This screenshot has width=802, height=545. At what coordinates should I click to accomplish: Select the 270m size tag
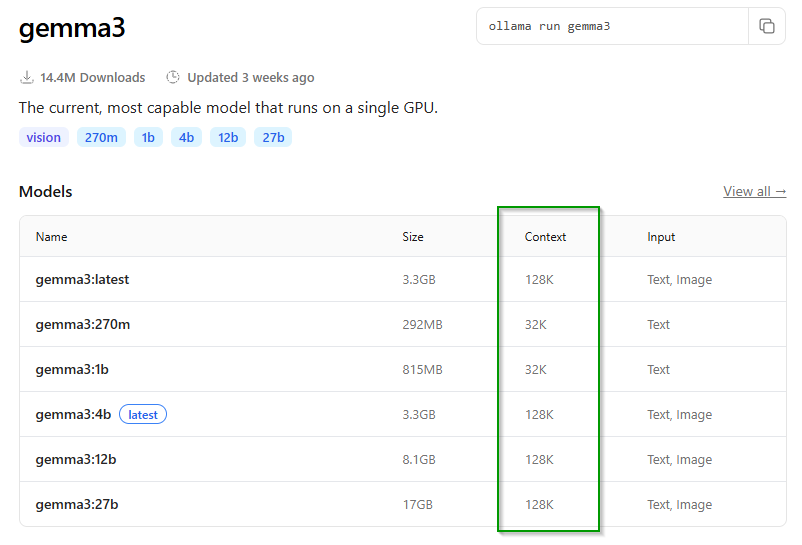(101, 137)
